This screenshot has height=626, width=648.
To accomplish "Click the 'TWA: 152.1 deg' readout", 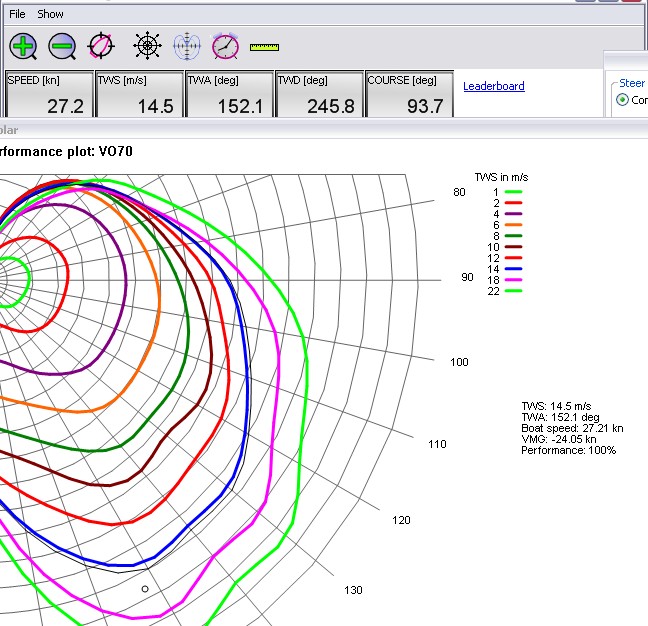I will pos(560,417).
